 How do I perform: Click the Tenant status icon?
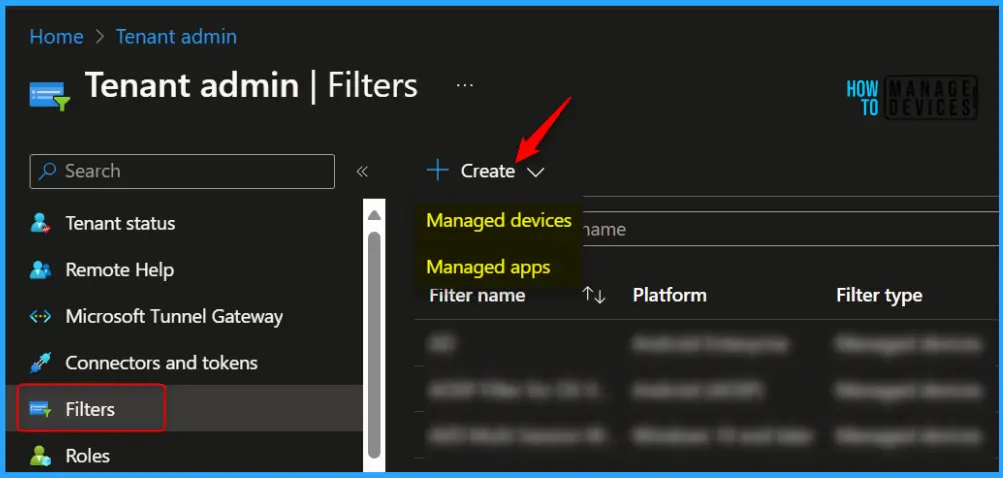tap(40, 224)
